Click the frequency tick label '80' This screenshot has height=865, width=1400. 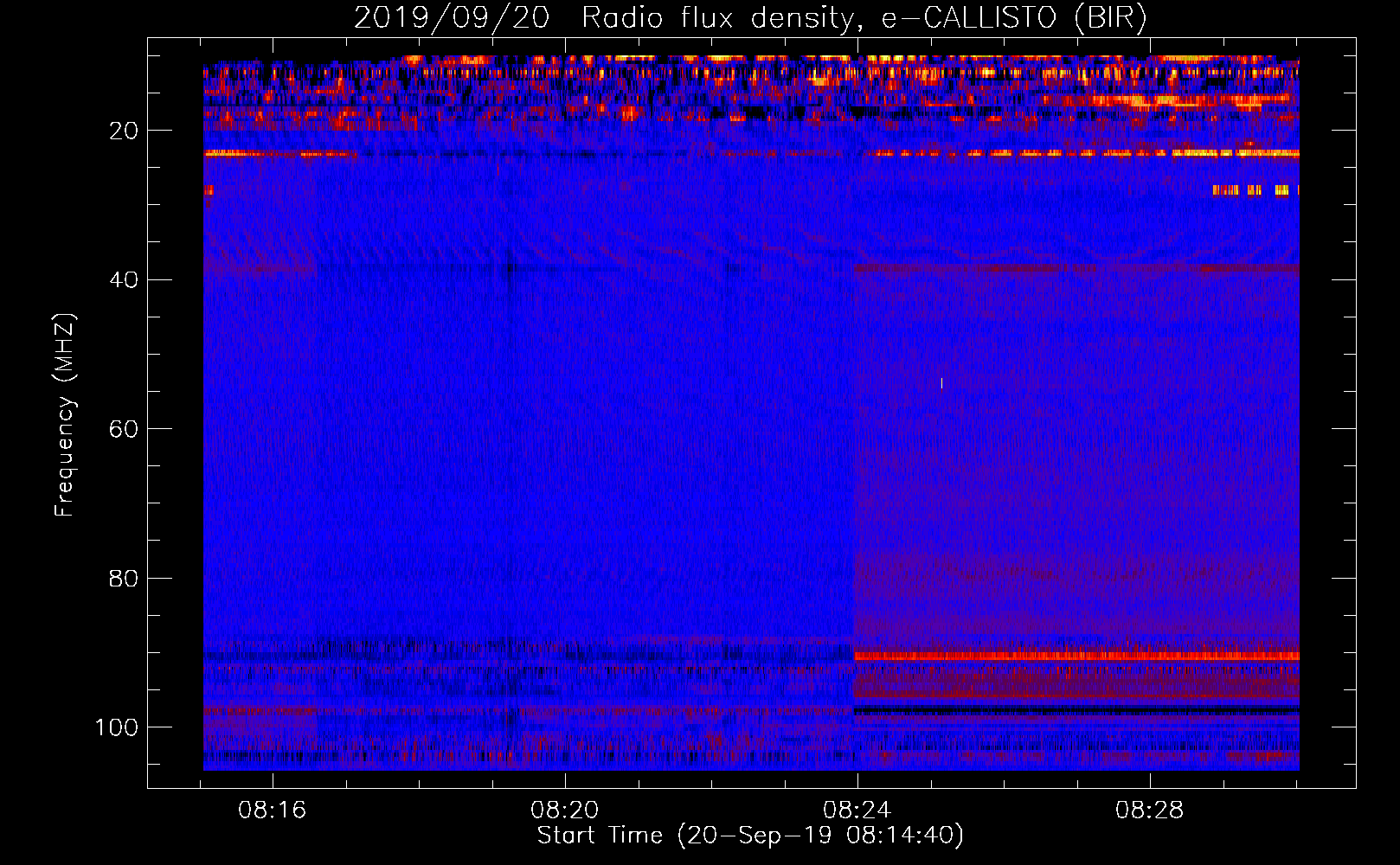click(123, 578)
